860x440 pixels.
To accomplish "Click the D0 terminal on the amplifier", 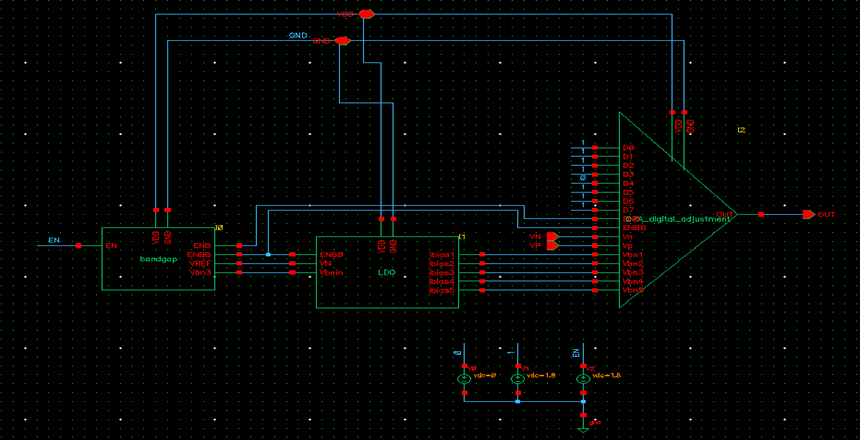I will 594,148.
